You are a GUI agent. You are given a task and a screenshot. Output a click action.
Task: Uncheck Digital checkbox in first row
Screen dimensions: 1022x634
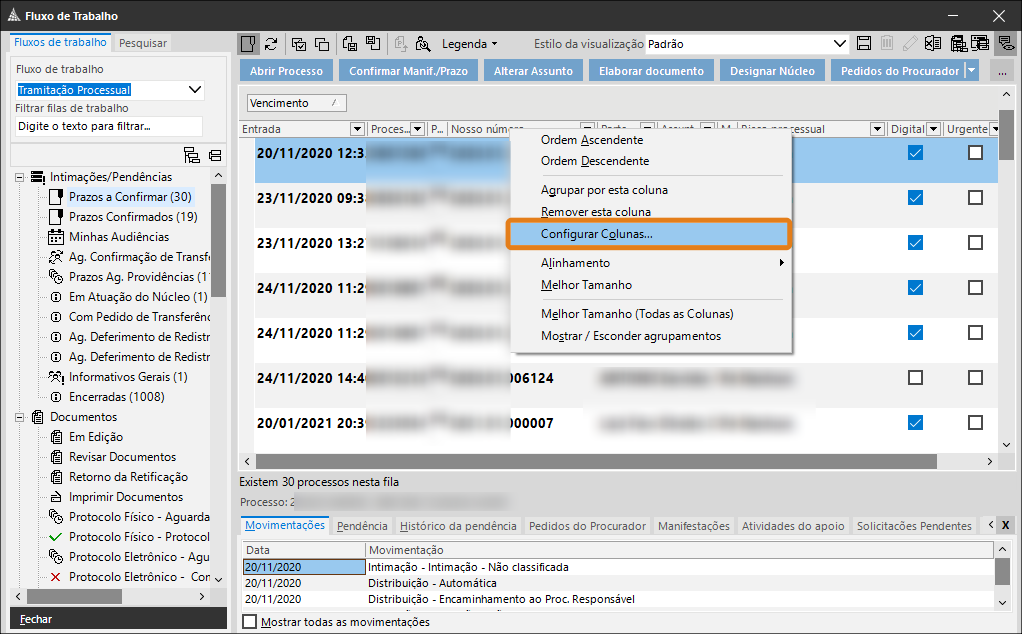(x=915, y=153)
